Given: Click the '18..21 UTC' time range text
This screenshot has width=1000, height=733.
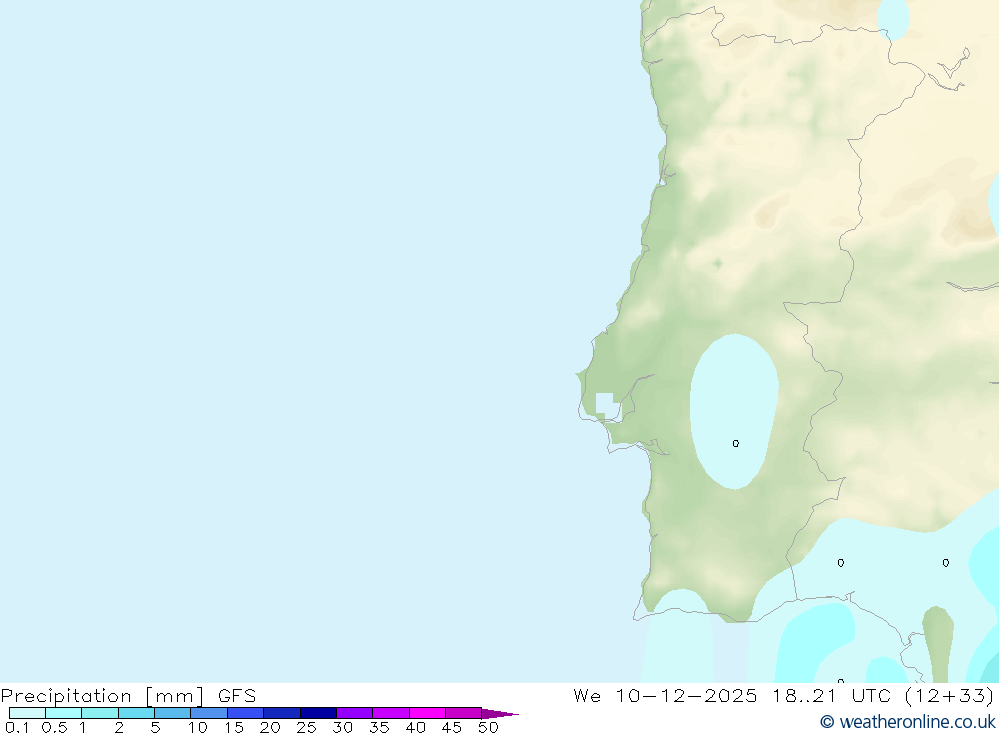Looking at the screenshot, I should 831,695.
